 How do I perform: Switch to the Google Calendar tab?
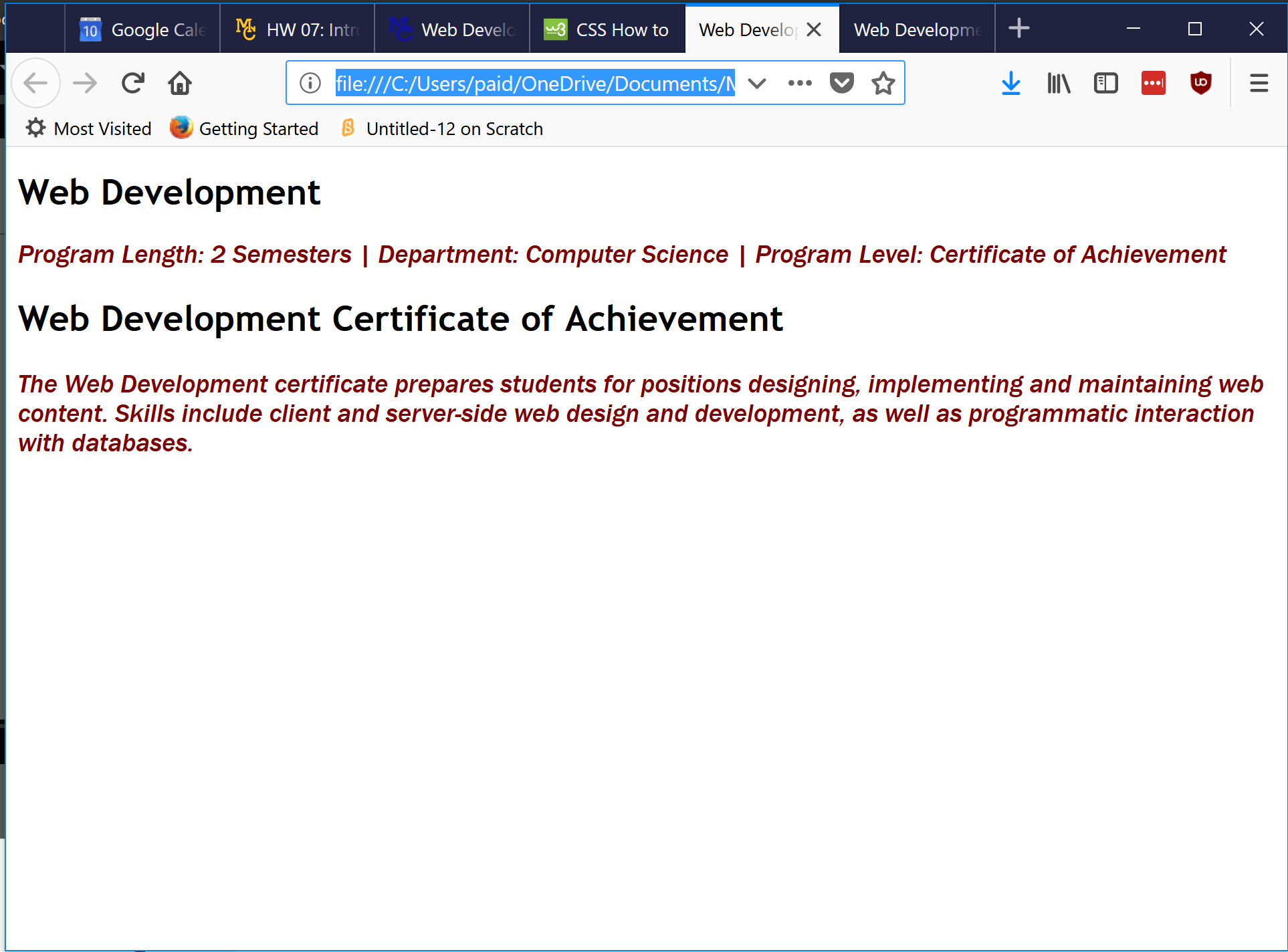(x=142, y=29)
